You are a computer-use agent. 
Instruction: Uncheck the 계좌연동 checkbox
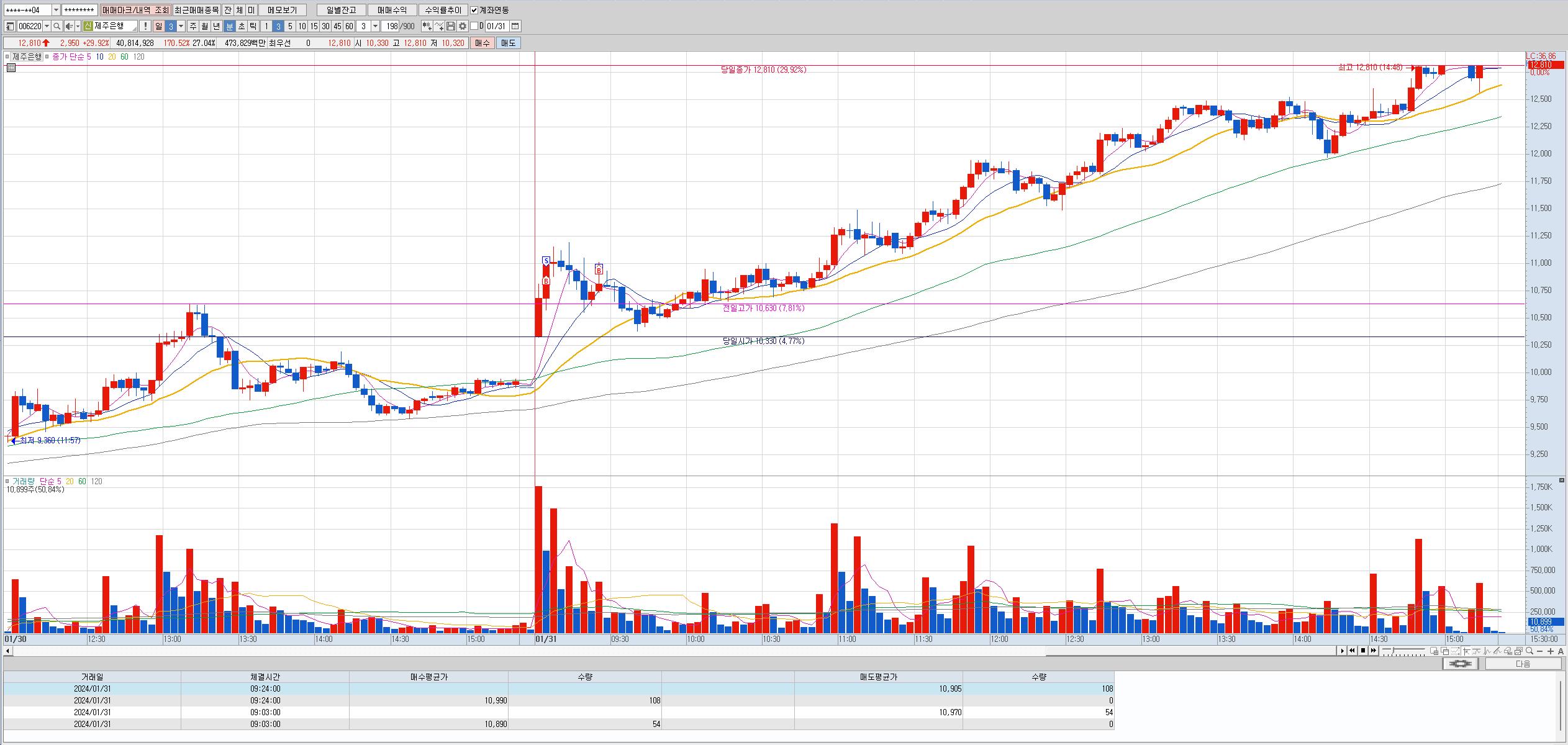474,10
